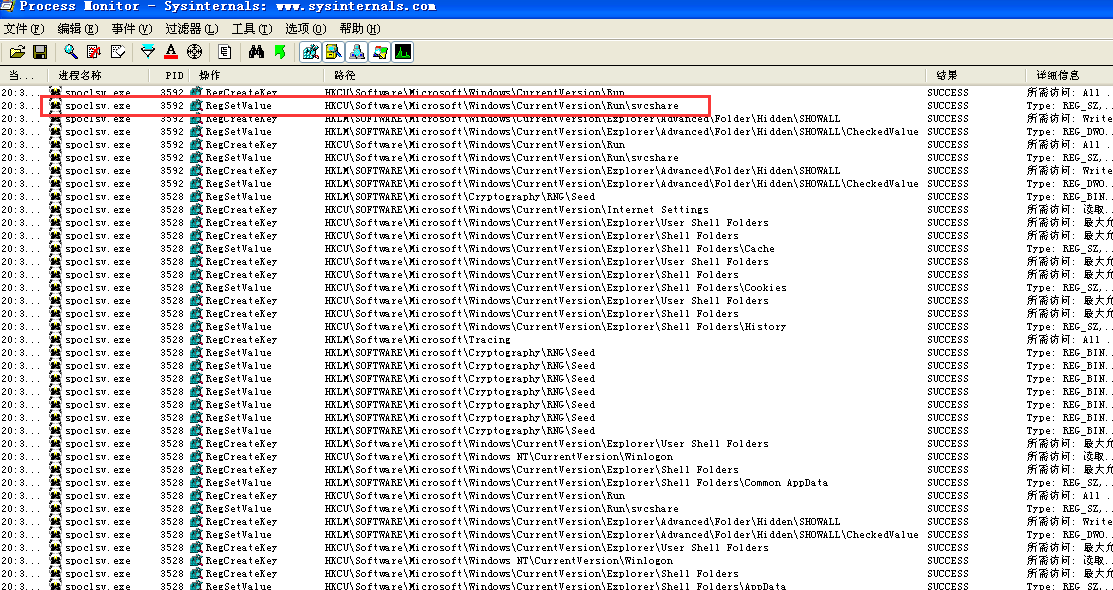
Task: Open the 文件(F) menu
Action: tap(22, 29)
